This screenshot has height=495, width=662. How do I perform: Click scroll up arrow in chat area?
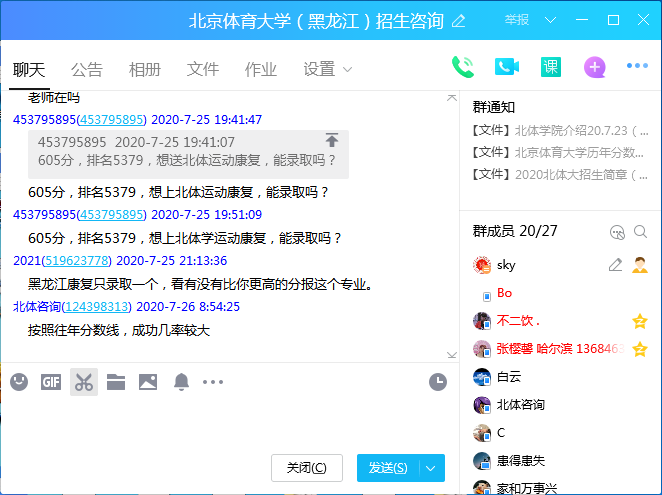(x=452, y=98)
